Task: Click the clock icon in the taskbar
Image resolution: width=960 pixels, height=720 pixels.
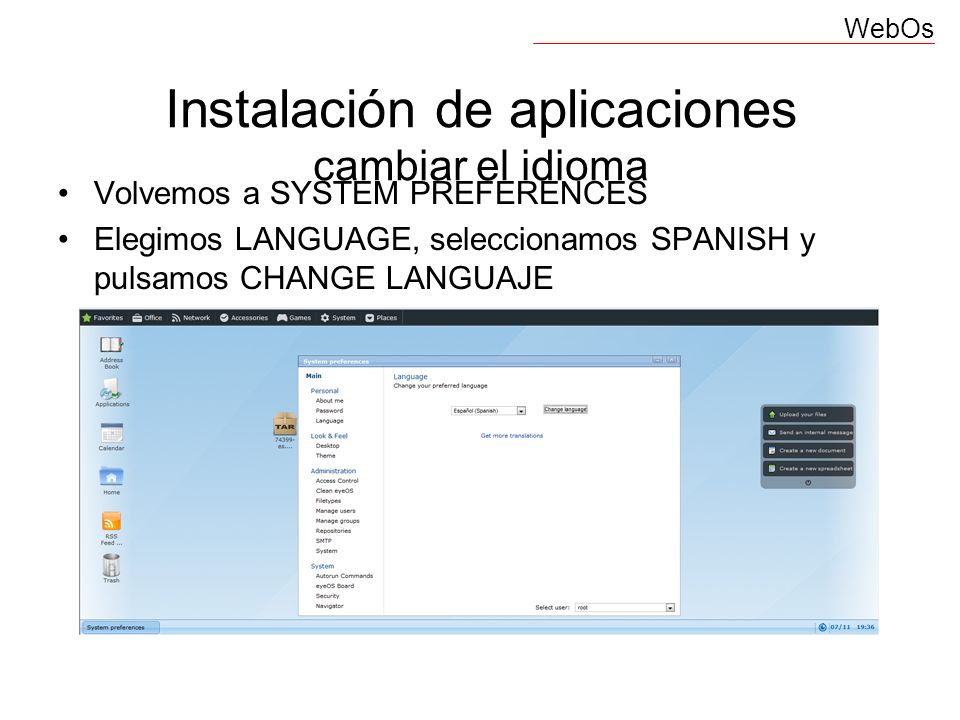Action: 822,628
